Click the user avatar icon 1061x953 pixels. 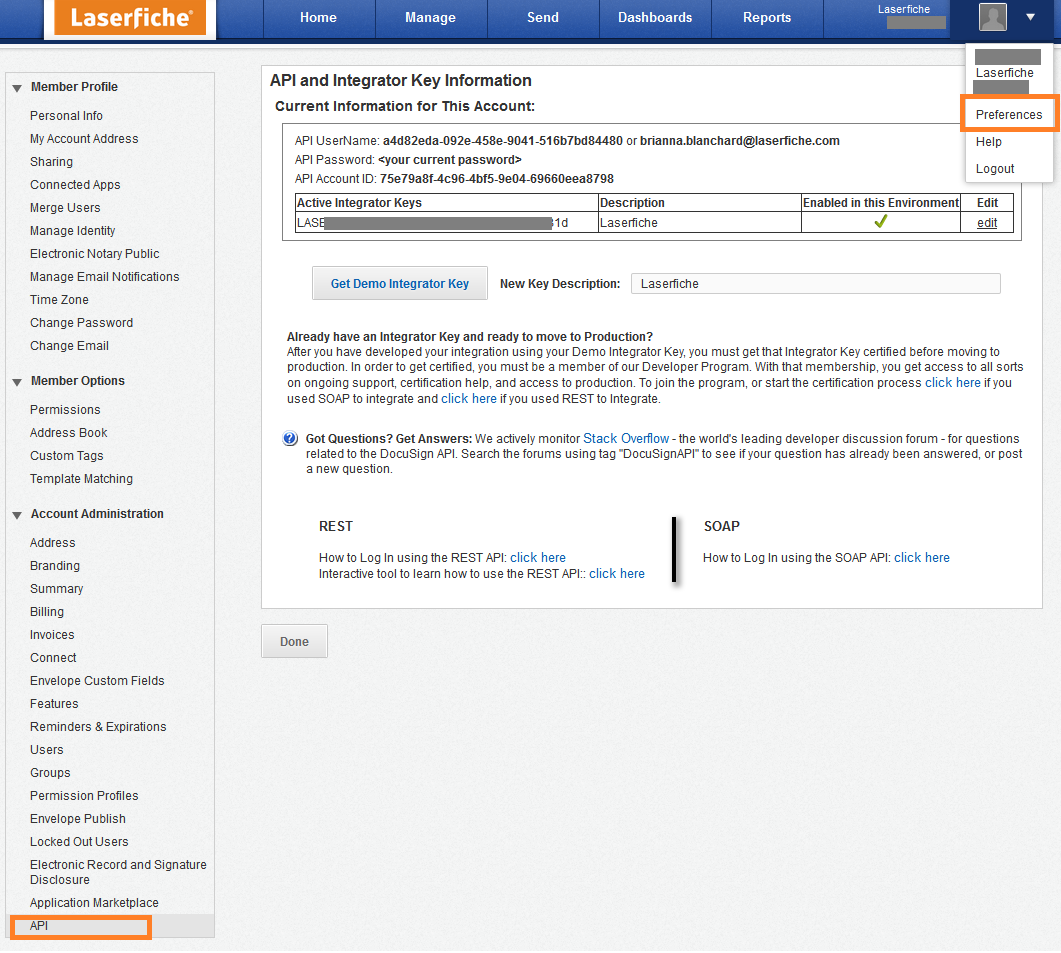(x=993, y=17)
